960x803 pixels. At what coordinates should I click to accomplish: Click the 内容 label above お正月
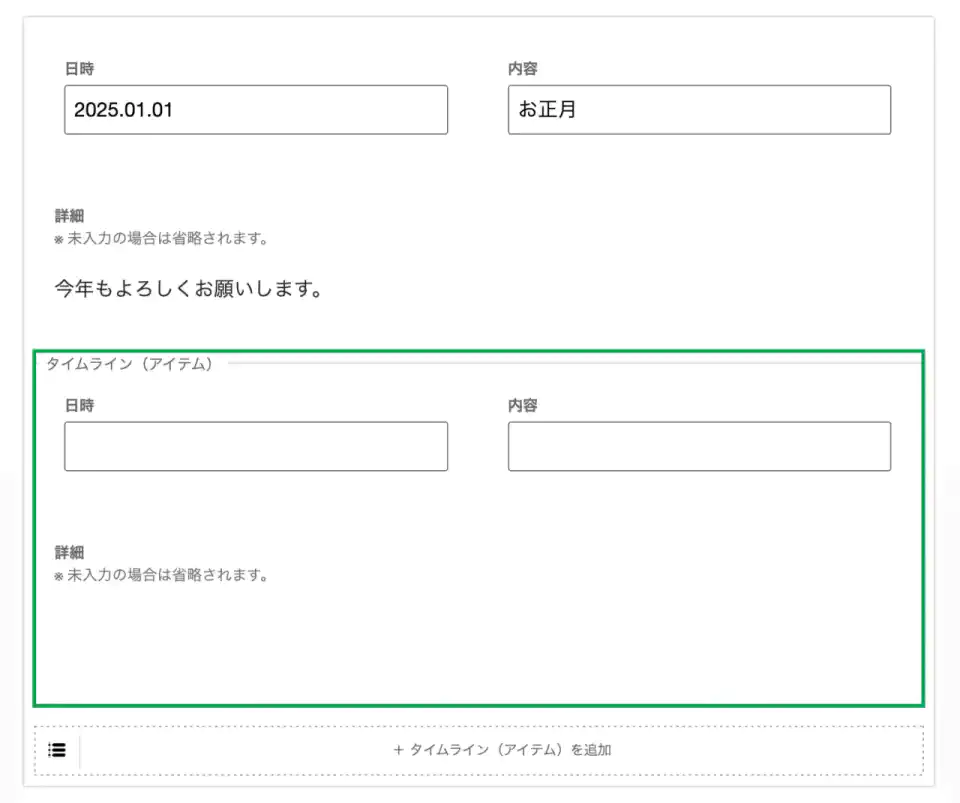(522, 69)
